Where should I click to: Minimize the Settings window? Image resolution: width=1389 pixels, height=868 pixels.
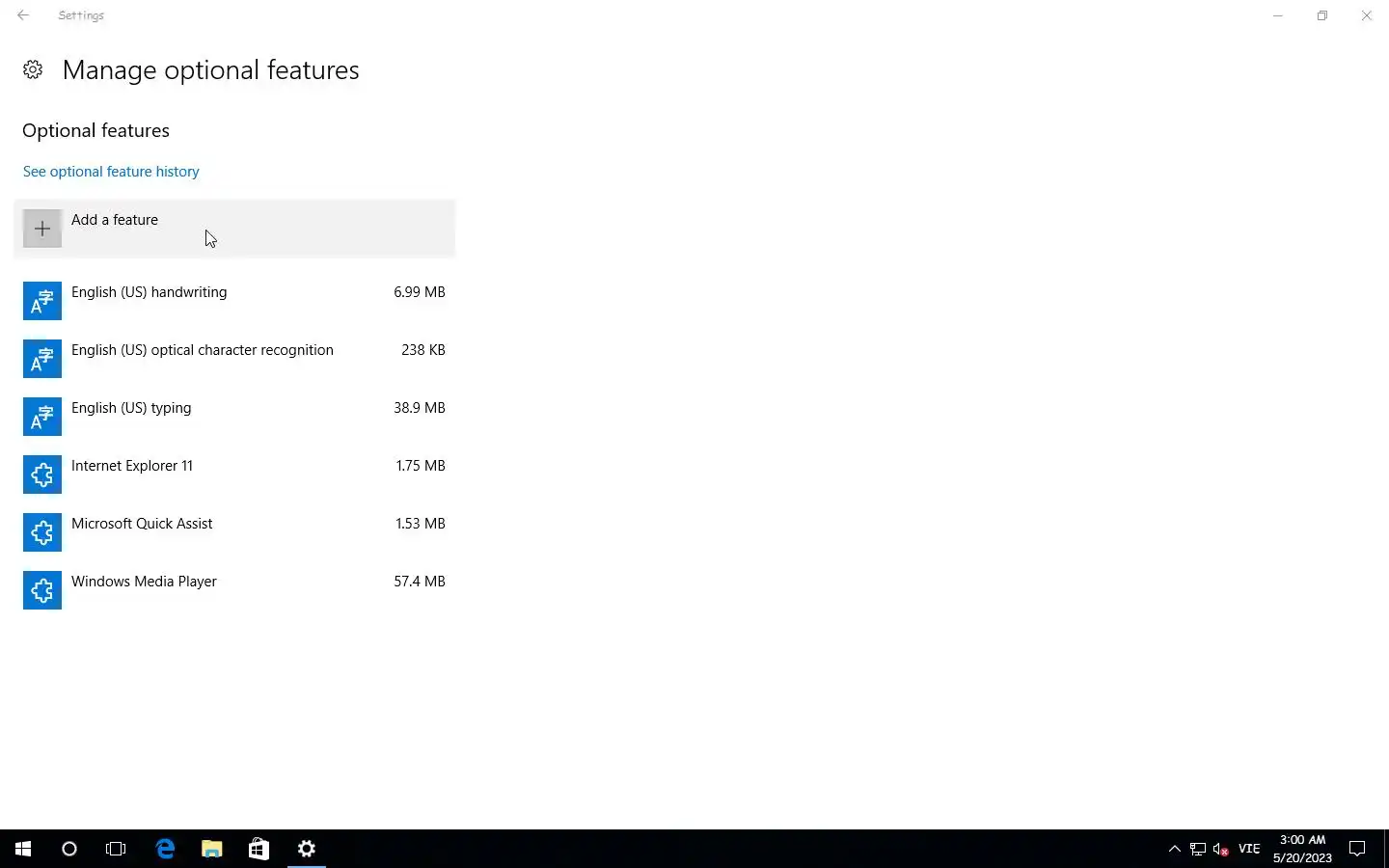coord(1278,15)
